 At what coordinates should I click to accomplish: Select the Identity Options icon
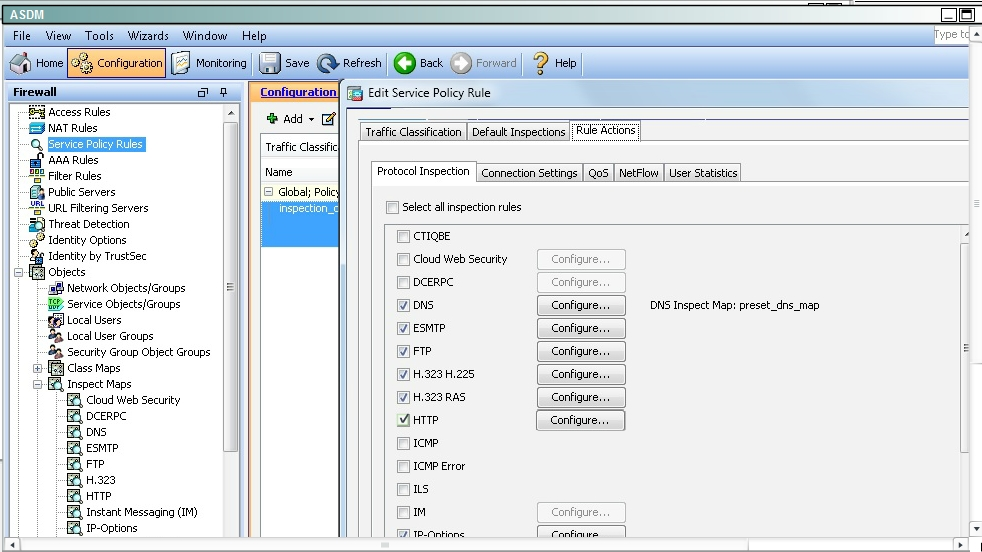point(37,240)
